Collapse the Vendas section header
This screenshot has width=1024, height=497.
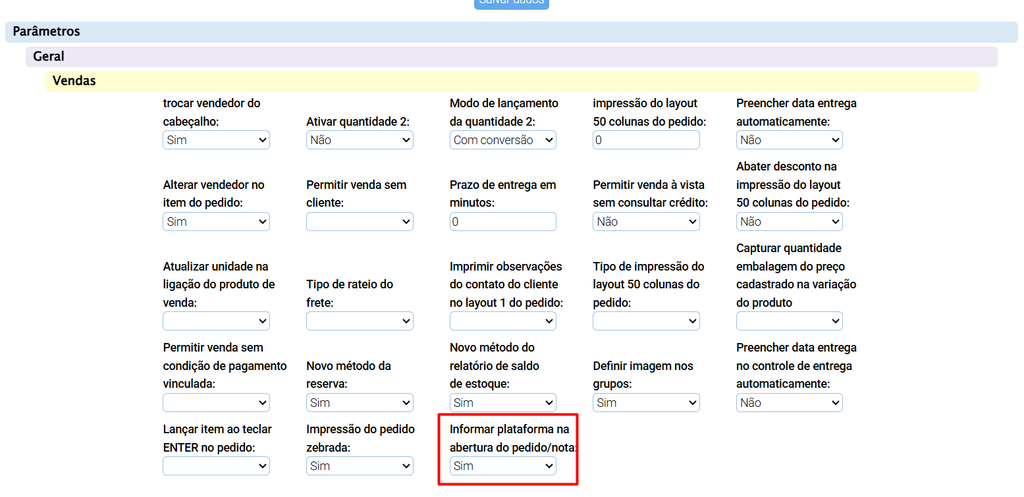(x=511, y=82)
